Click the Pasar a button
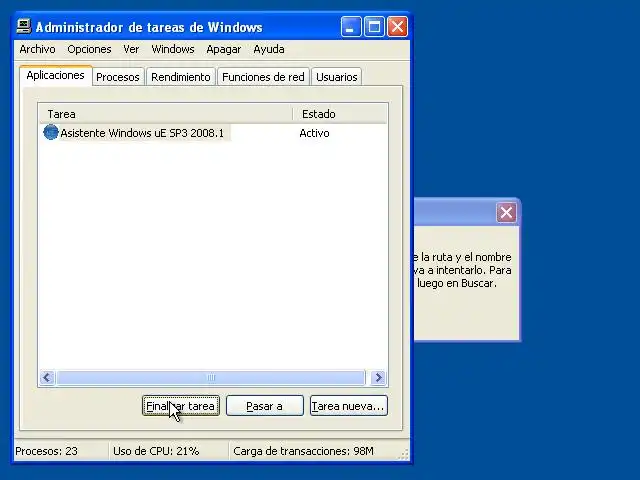The height and width of the screenshot is (480, 640). point(264,406)
